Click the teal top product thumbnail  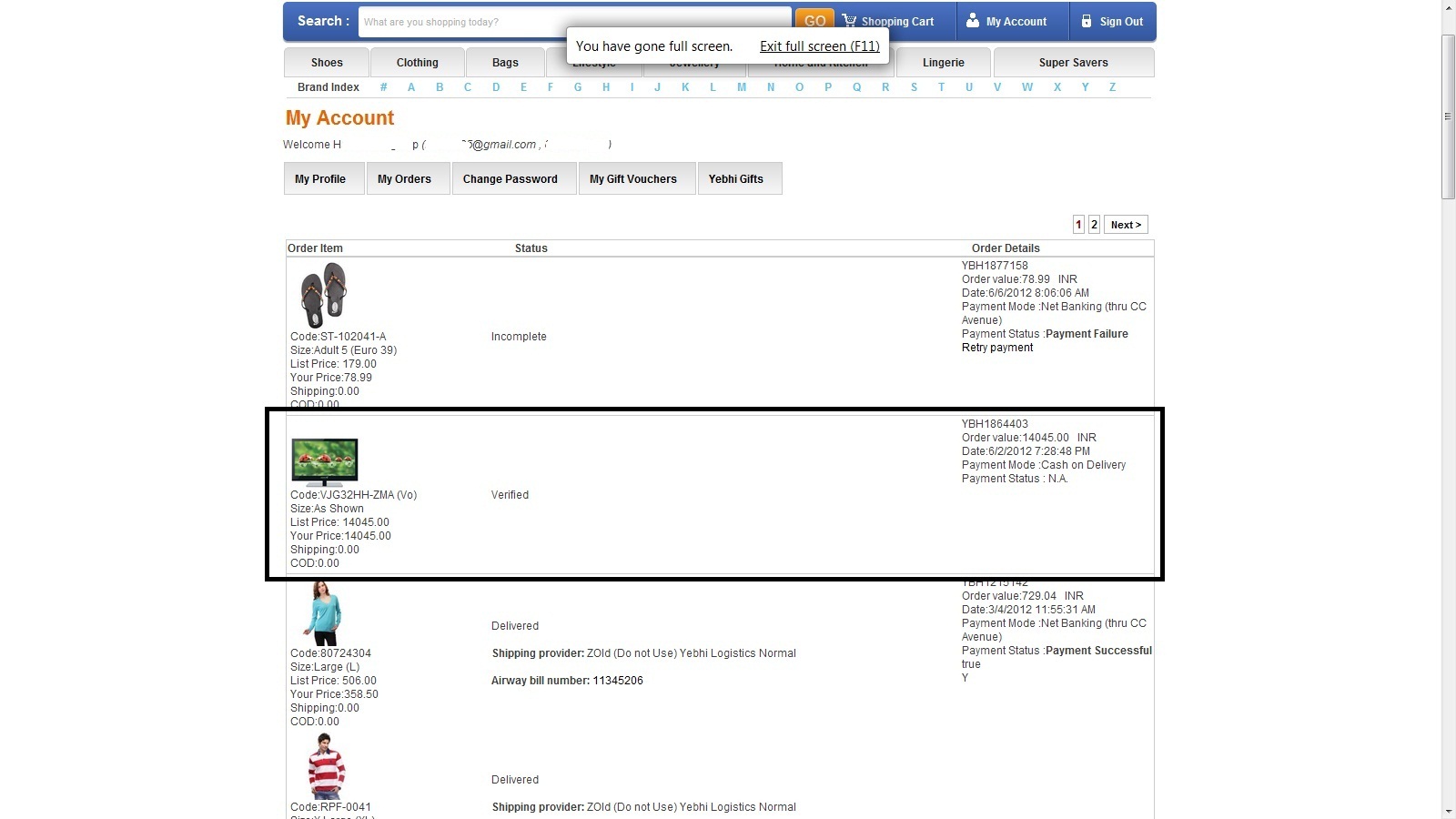point(323,614)
